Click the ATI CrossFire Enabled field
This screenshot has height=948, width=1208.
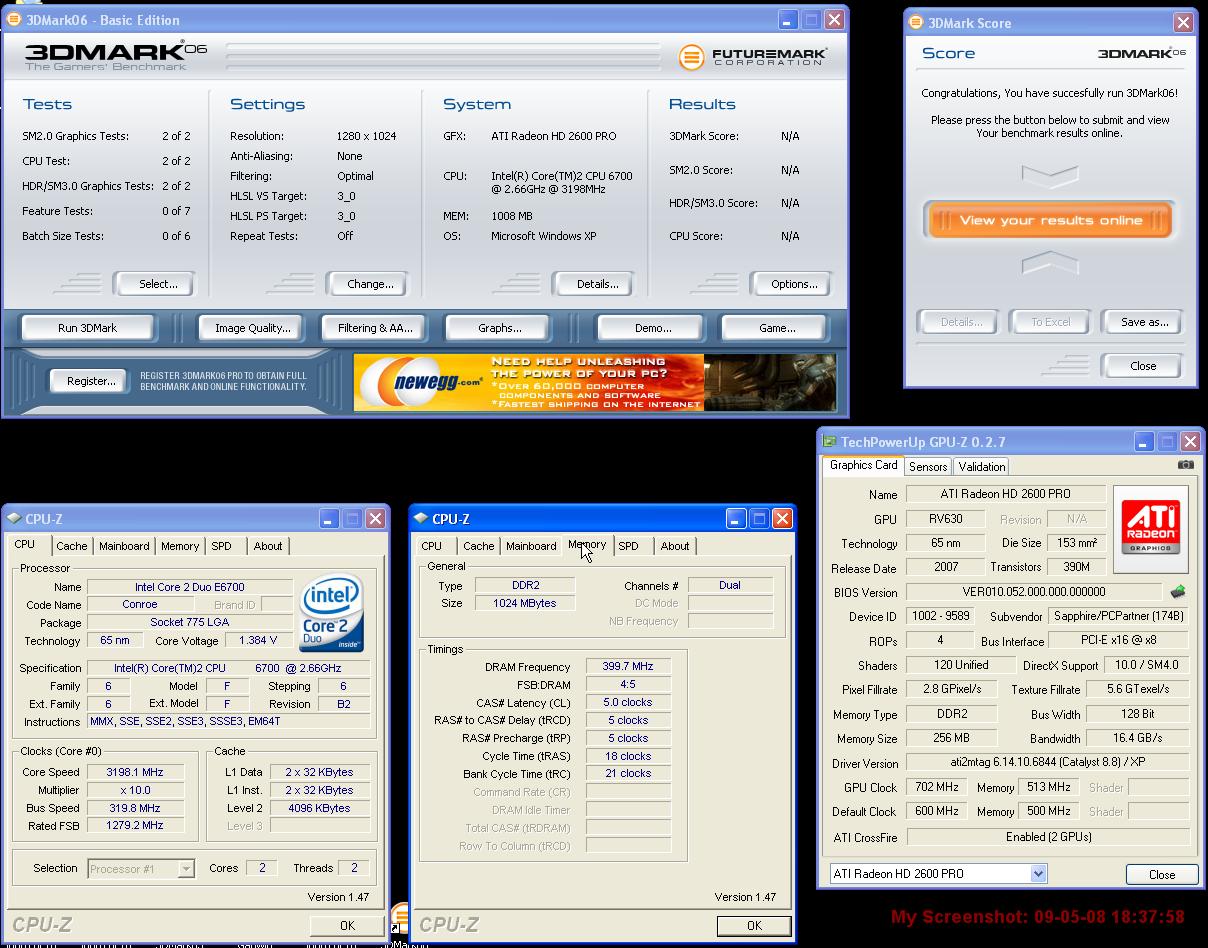1048,837
